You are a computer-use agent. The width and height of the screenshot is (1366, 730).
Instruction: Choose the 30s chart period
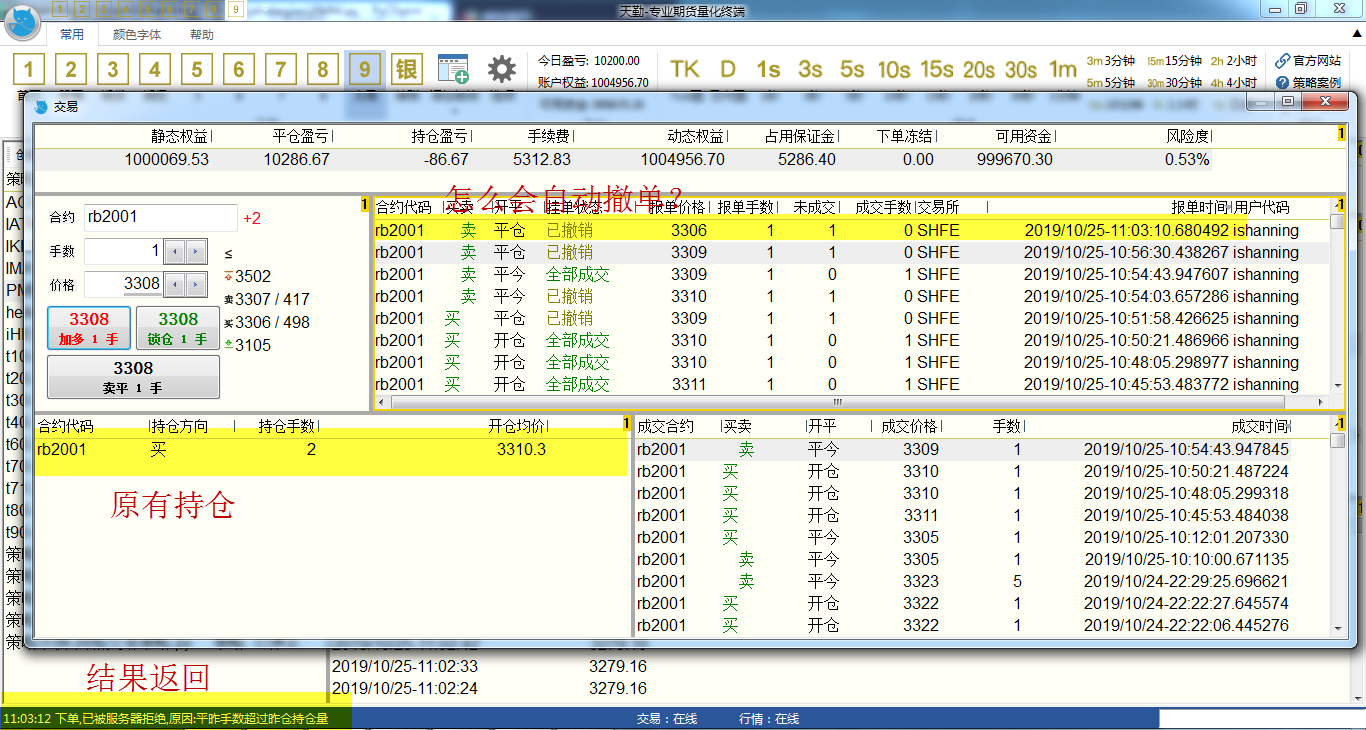(x=1021, y=69)
